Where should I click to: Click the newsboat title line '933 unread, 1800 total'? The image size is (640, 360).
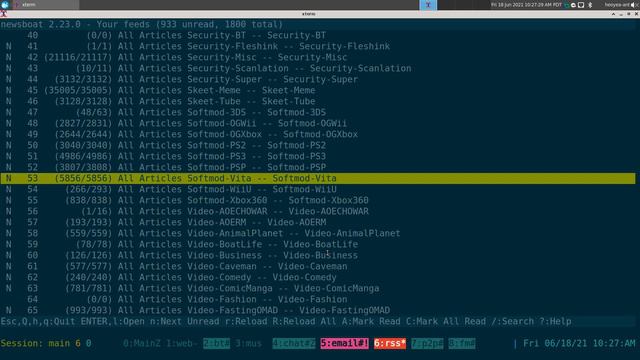[x=219, y=24]
